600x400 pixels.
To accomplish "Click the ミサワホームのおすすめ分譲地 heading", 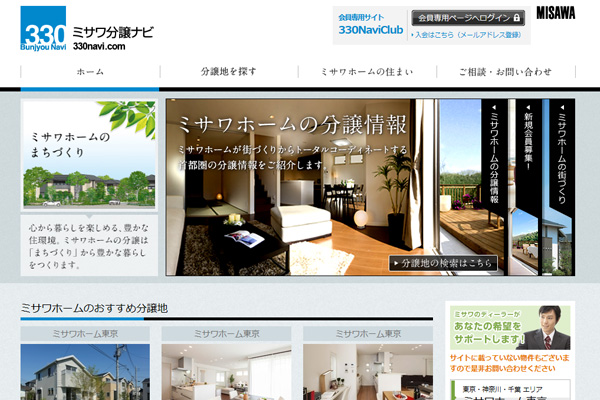I will point(94,308).
